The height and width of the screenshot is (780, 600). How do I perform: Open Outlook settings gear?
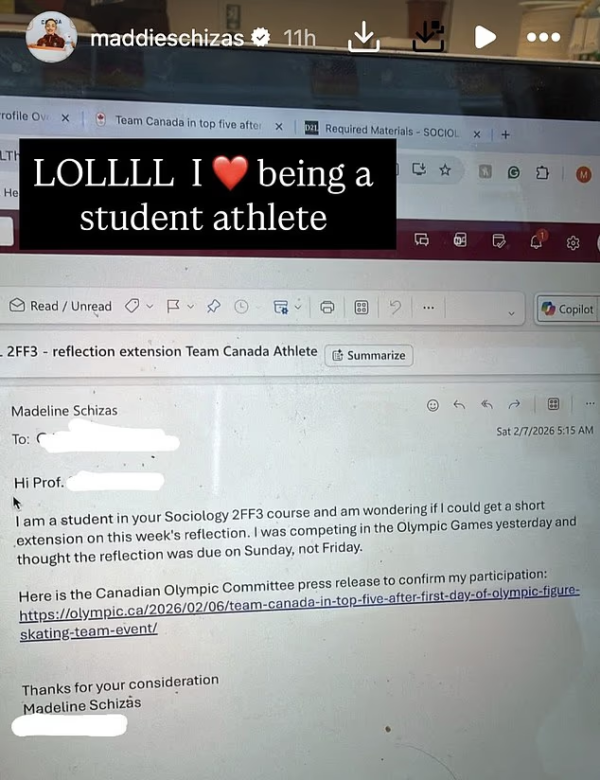tap(573, 243)
